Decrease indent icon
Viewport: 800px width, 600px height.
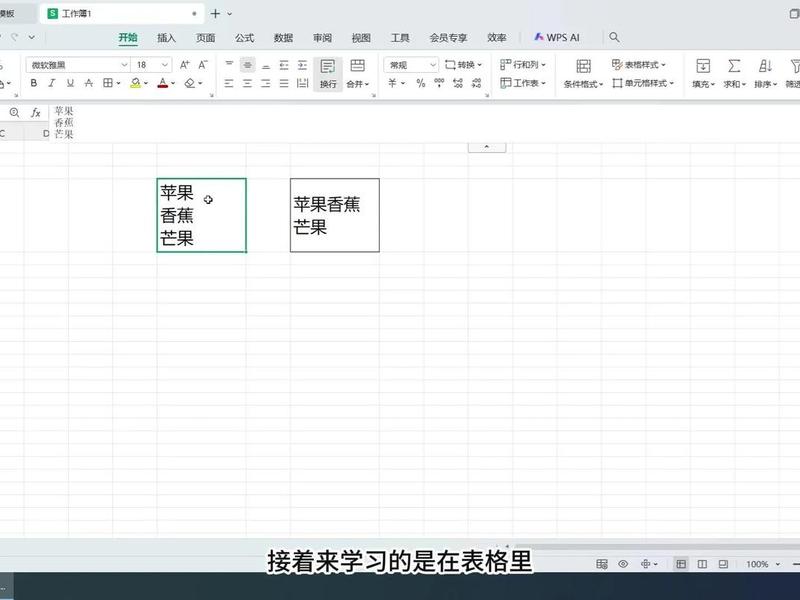pyautogui.click(x=284, y=65)
